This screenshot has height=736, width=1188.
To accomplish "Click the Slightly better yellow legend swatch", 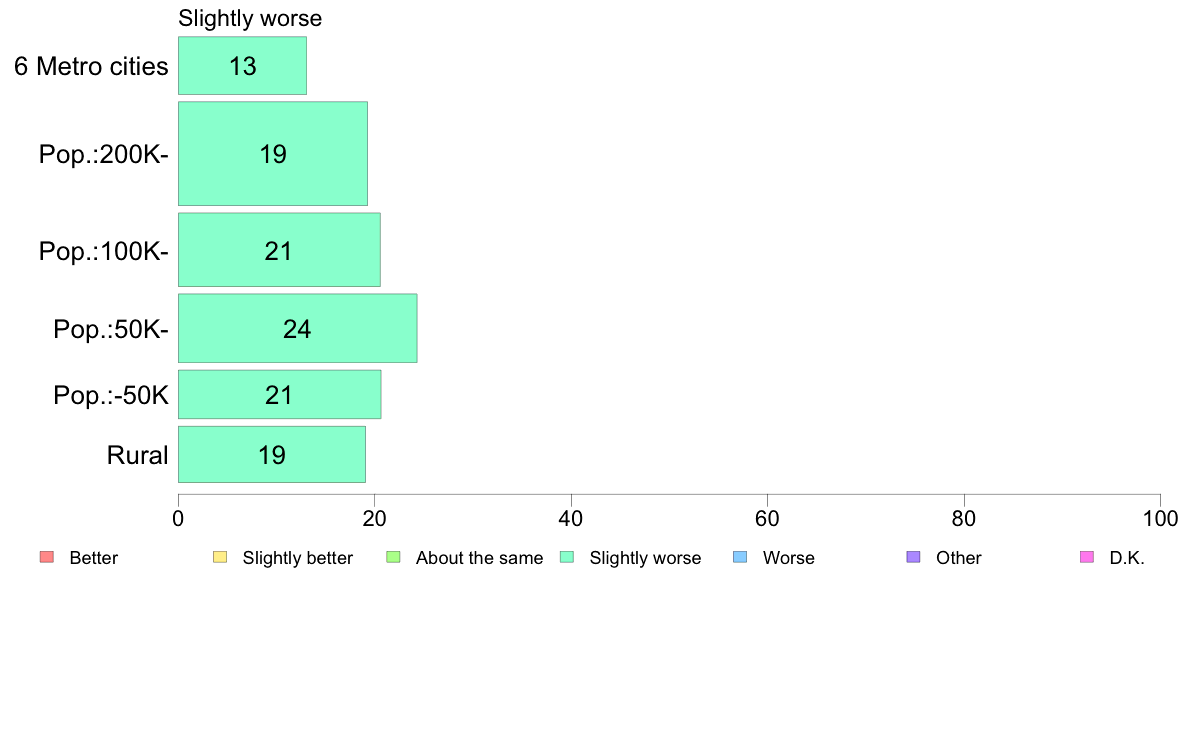I will 220,557.
